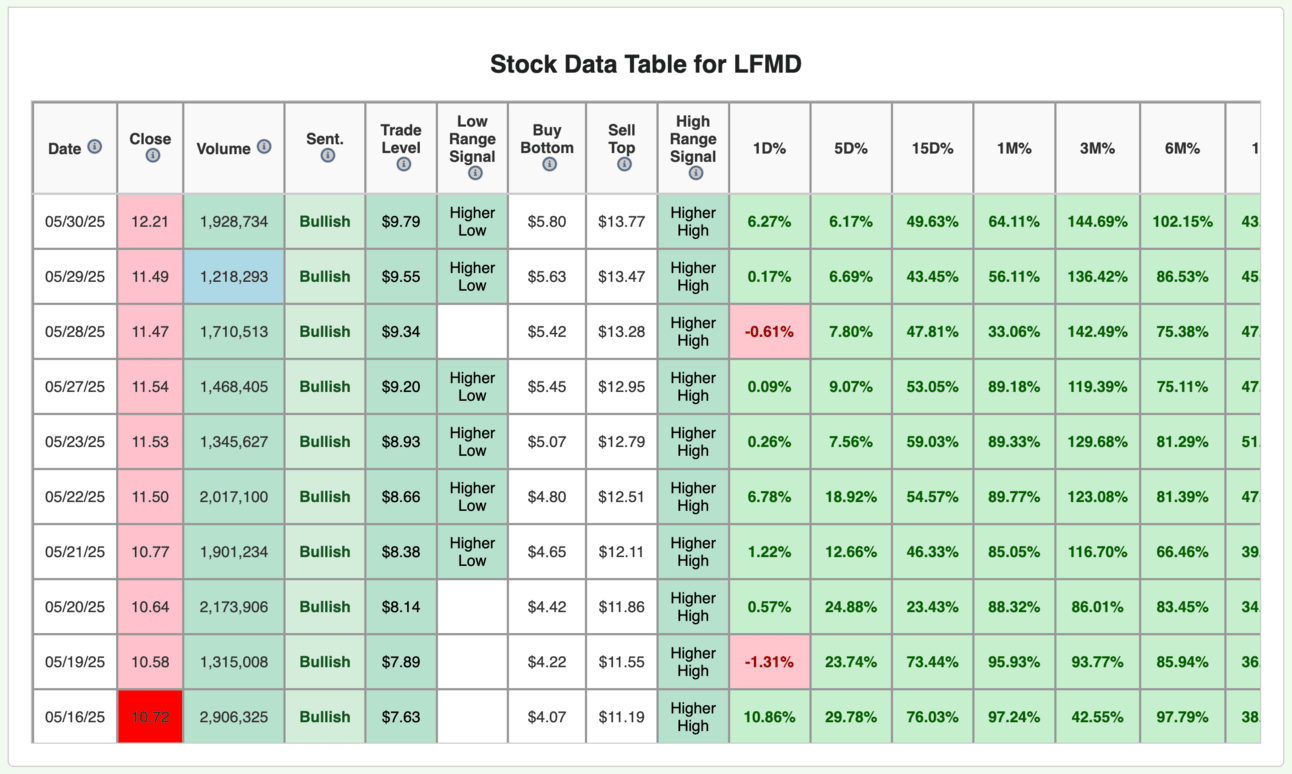
Task: Select the 6M% column header
Action: [x=1182, y=148]
